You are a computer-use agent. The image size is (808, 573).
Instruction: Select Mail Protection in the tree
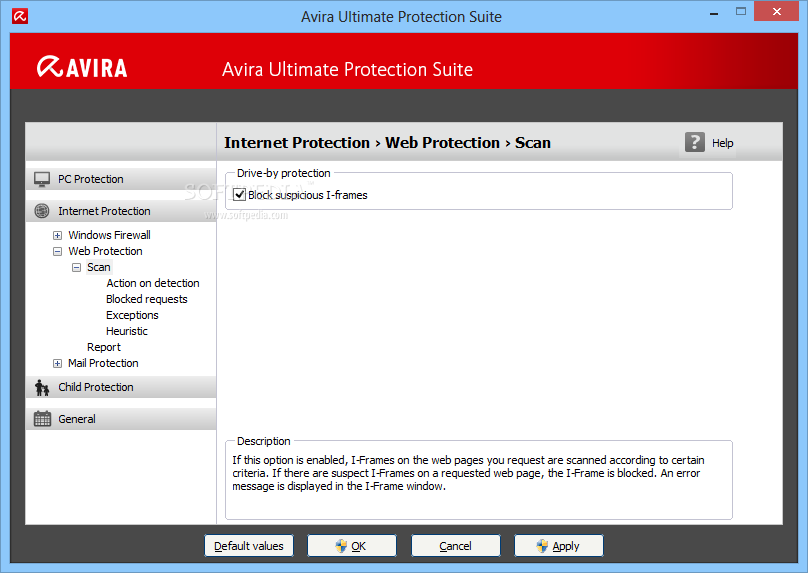pyautogui.click(x=103, y=363)
